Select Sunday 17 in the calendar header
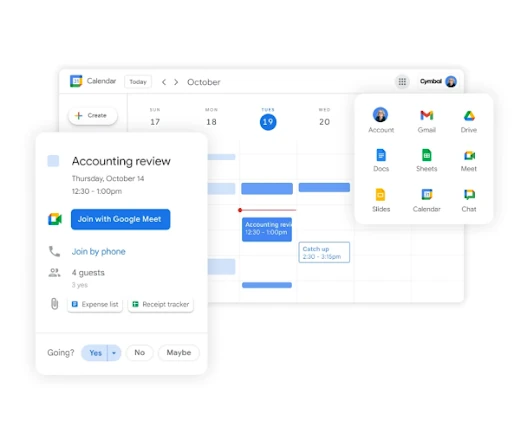This screenshot has height=433, width=527. pos(155,118)
